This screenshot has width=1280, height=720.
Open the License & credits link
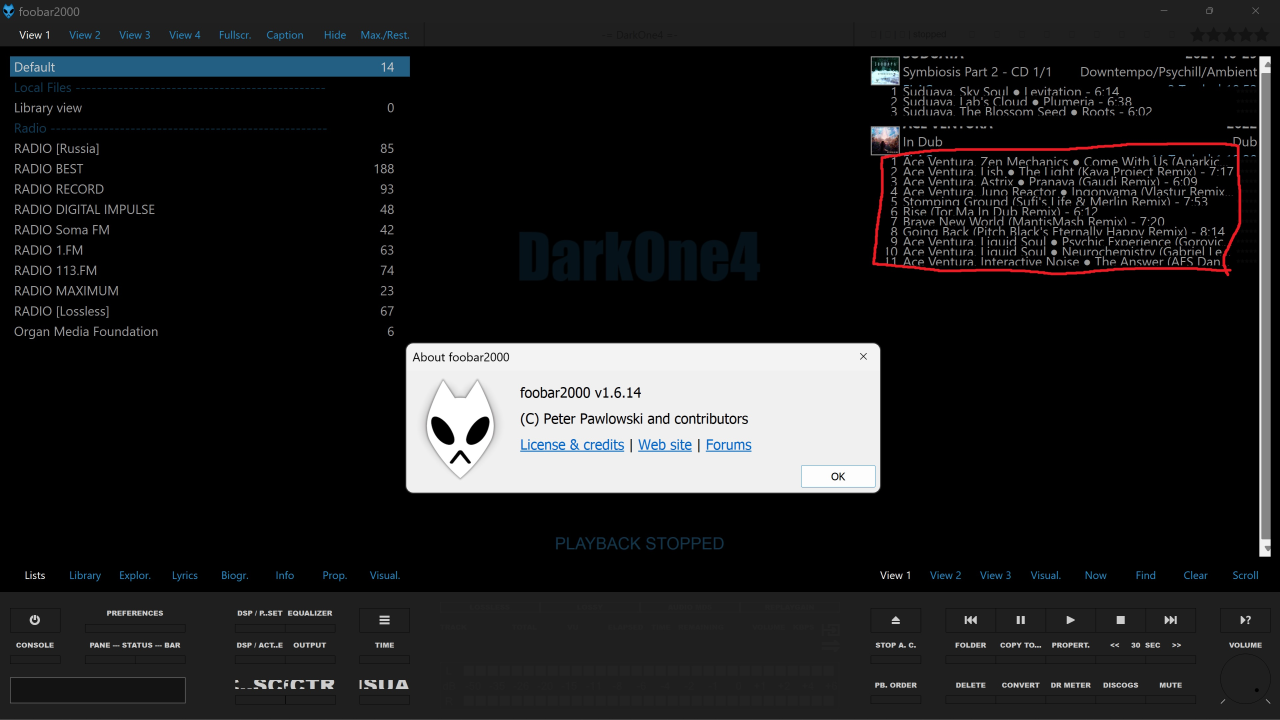[572, 445]
